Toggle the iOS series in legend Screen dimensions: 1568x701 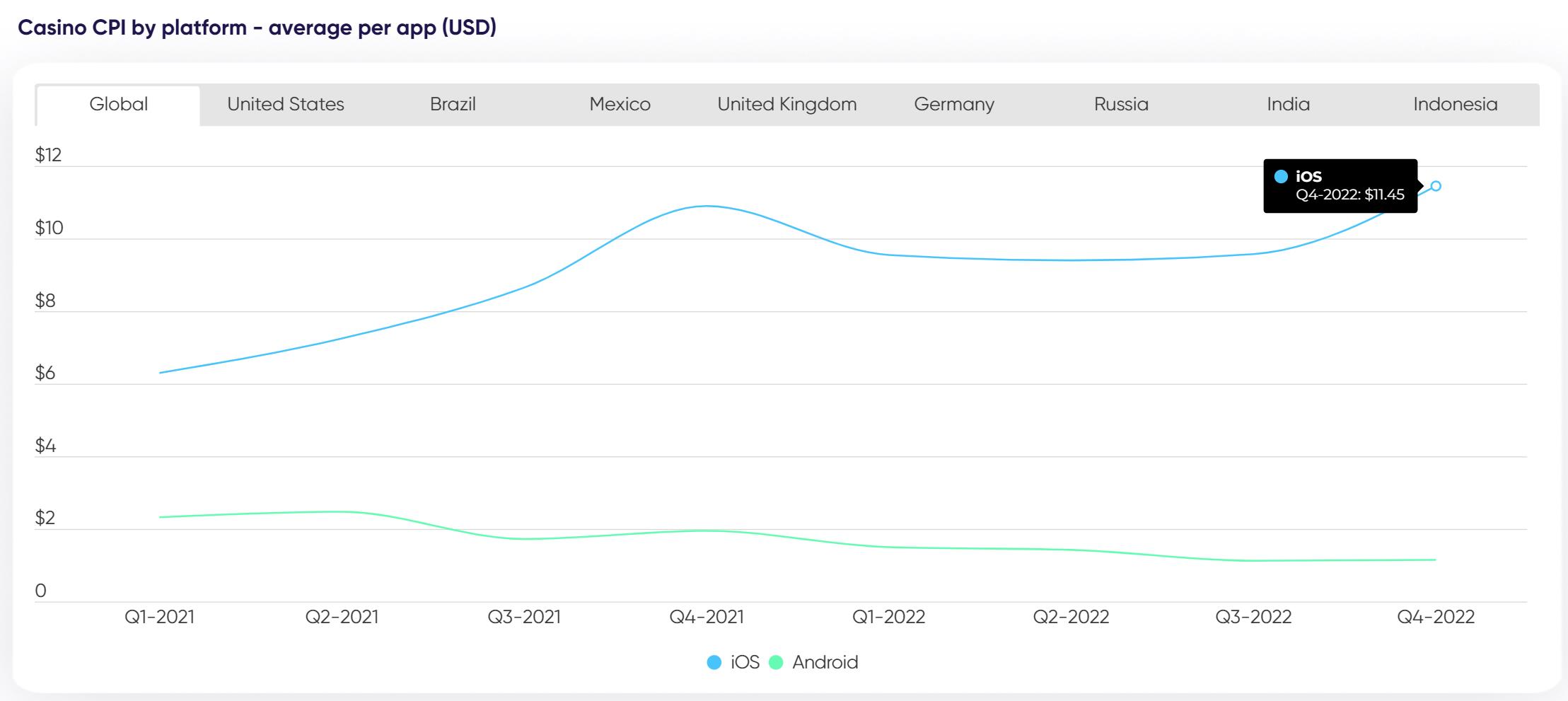click(x=745, y=662)
